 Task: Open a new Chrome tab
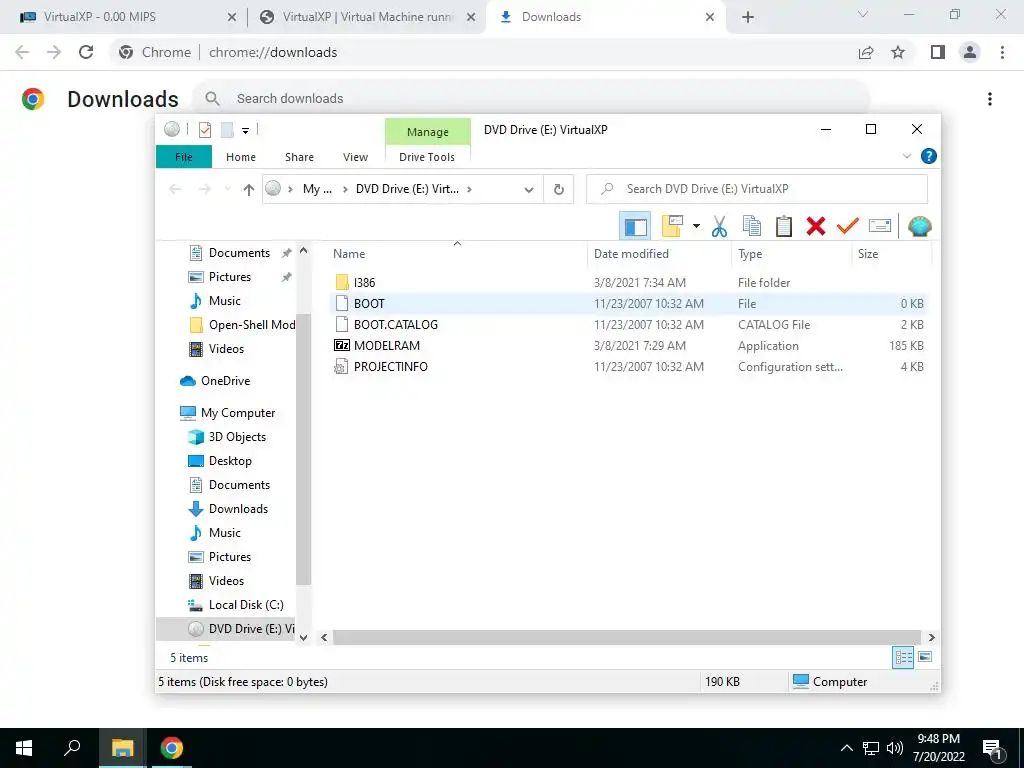[748, 17]
